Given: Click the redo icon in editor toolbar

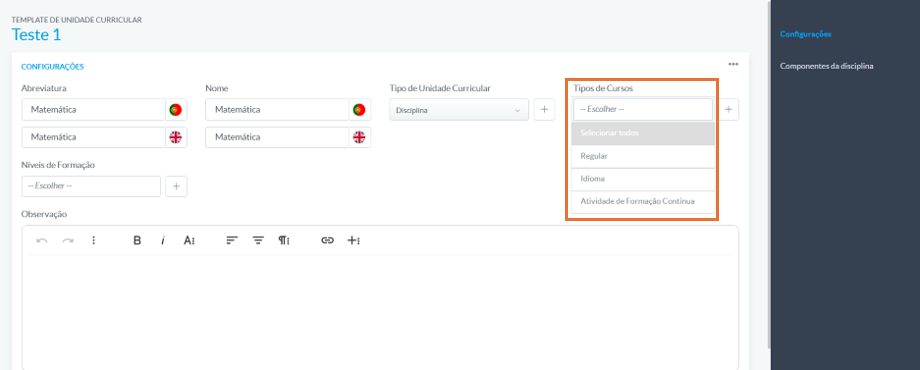Looking at the screenshot, I should pyautogui.click(x=68, y=240).
